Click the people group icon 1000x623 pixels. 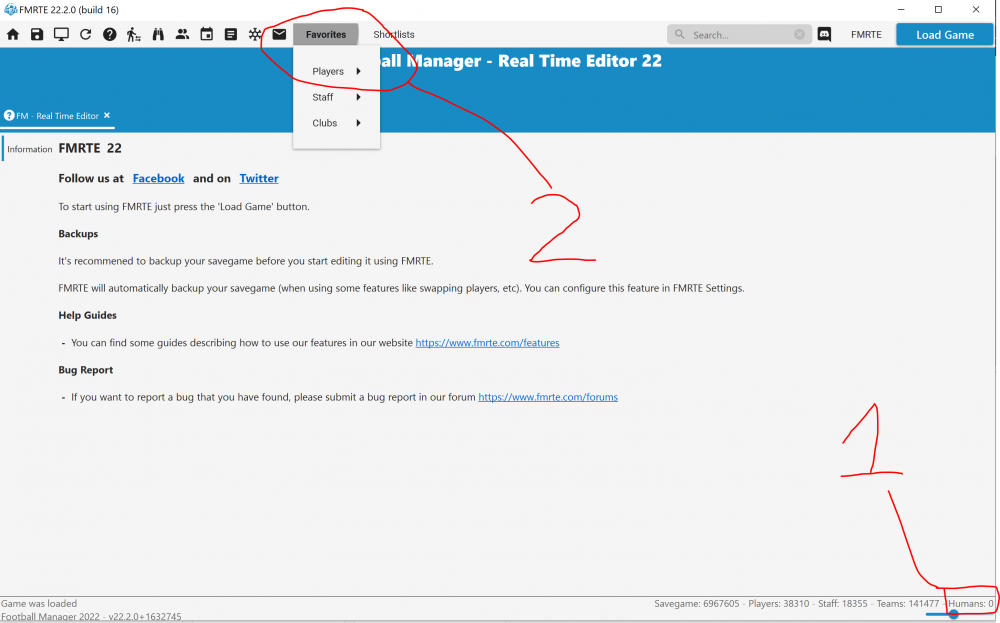coord(182,34)
